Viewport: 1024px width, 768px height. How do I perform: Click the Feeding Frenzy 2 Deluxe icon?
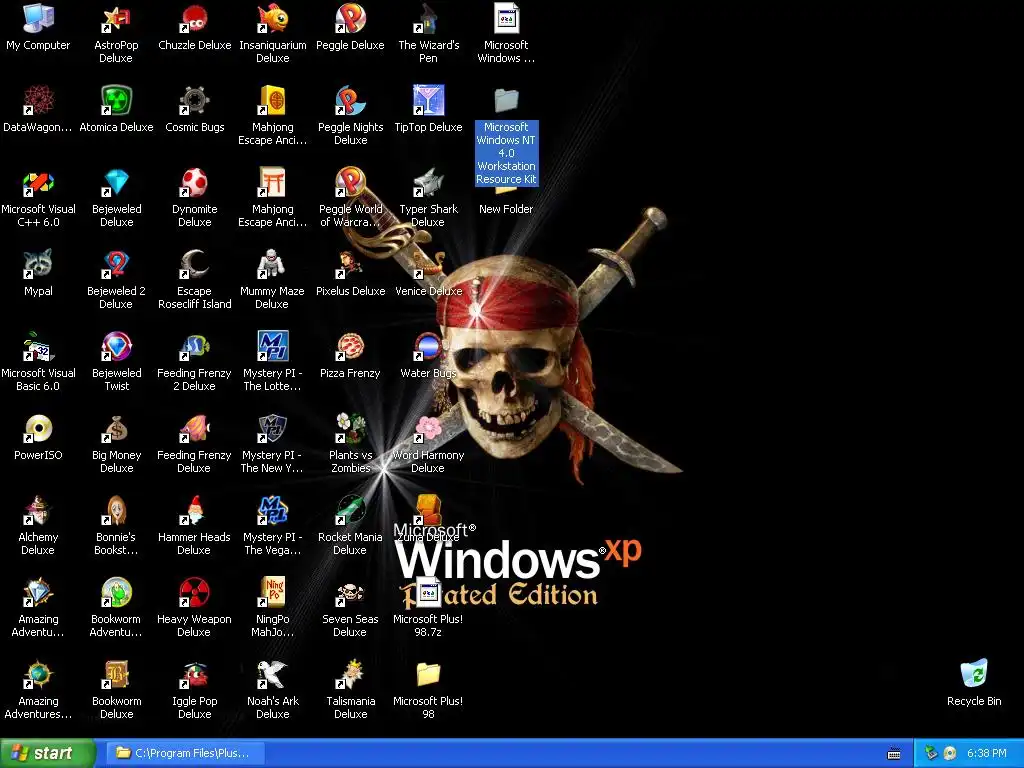tap(194, 347)
